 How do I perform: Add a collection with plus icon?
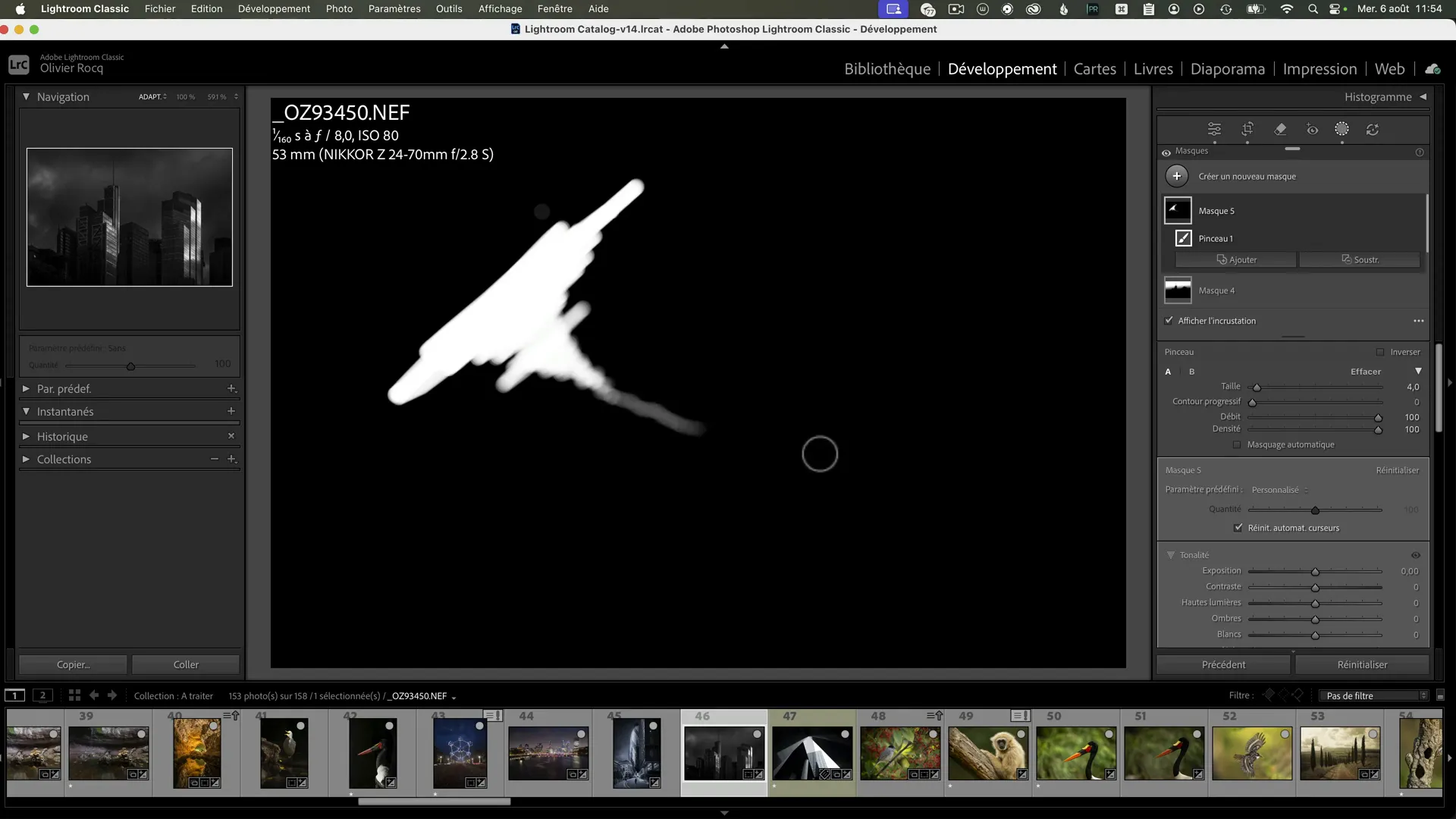tap(232, 459)
